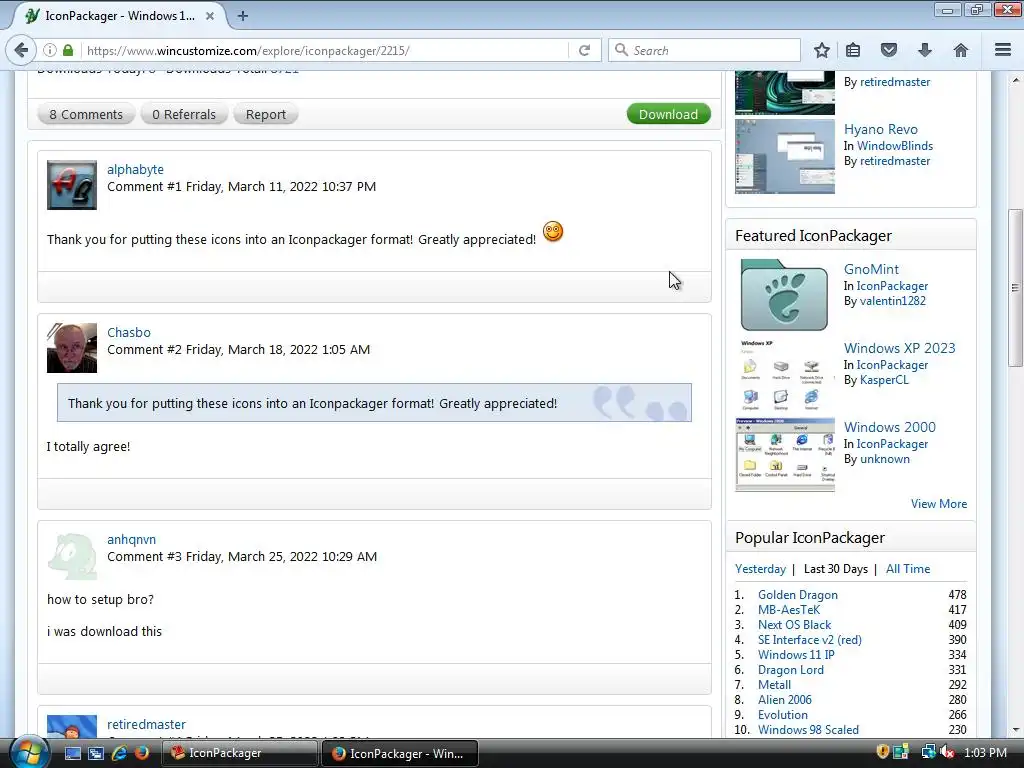This screenshot has width=1024, height=768.
Task: Open the bookmarks list icon
Action: pyautogui.click(x=853, y=50)
